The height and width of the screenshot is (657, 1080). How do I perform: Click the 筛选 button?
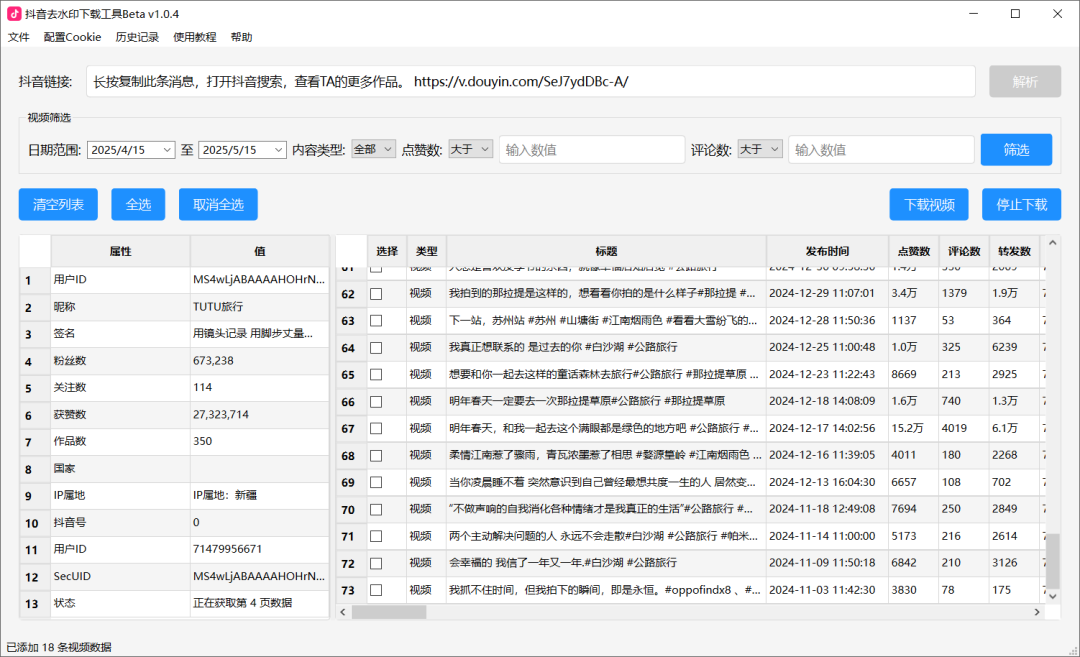1017,149
